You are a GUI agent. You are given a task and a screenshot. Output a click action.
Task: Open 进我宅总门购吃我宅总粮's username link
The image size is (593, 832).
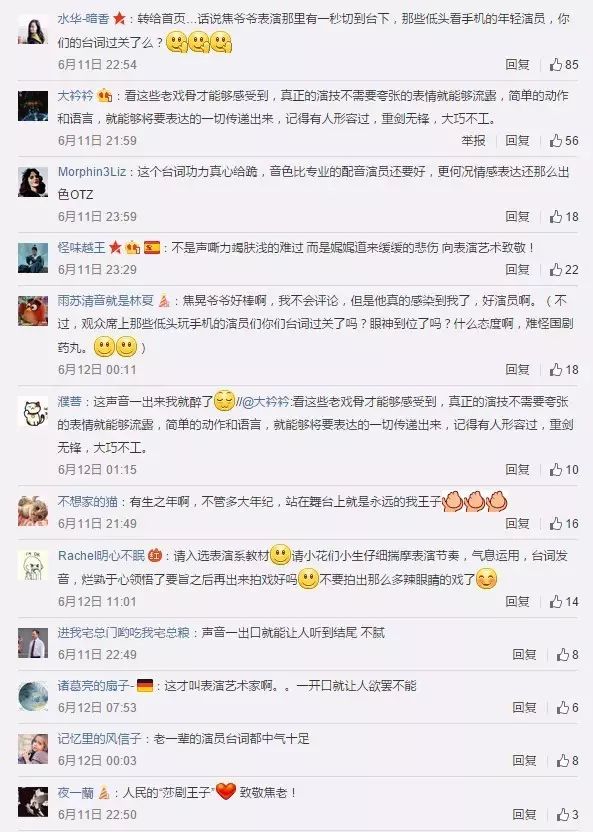pyautogui.click(x=124, y=632)
